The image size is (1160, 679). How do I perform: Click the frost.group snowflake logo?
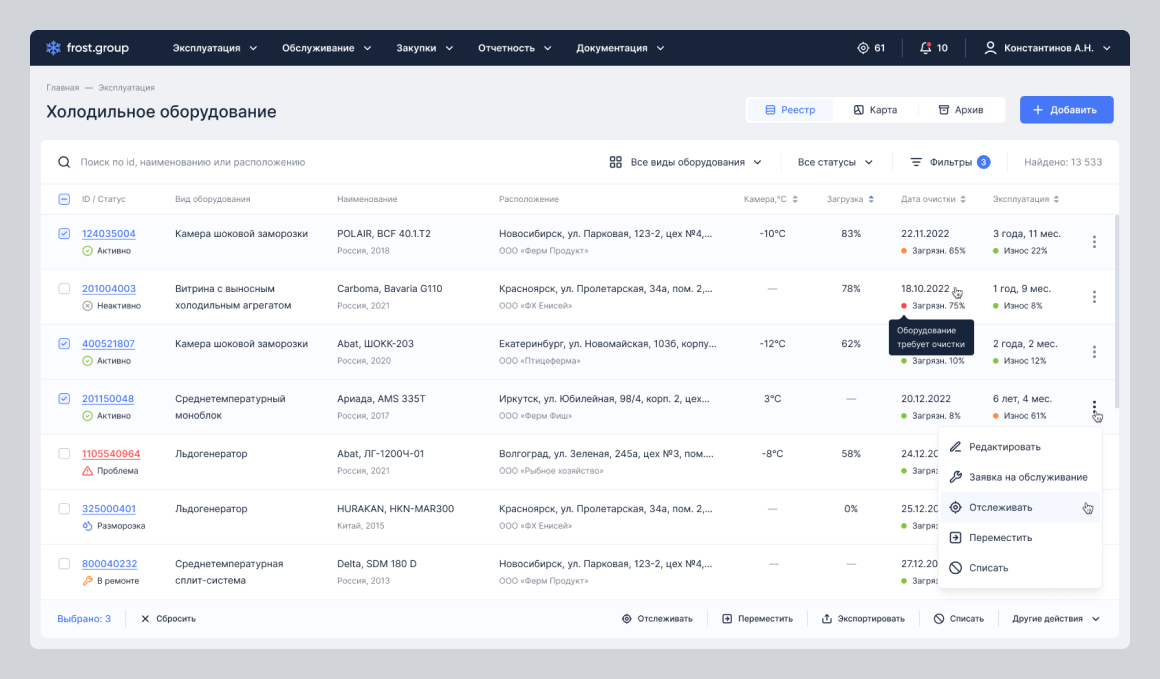click(x=53, y=48)
